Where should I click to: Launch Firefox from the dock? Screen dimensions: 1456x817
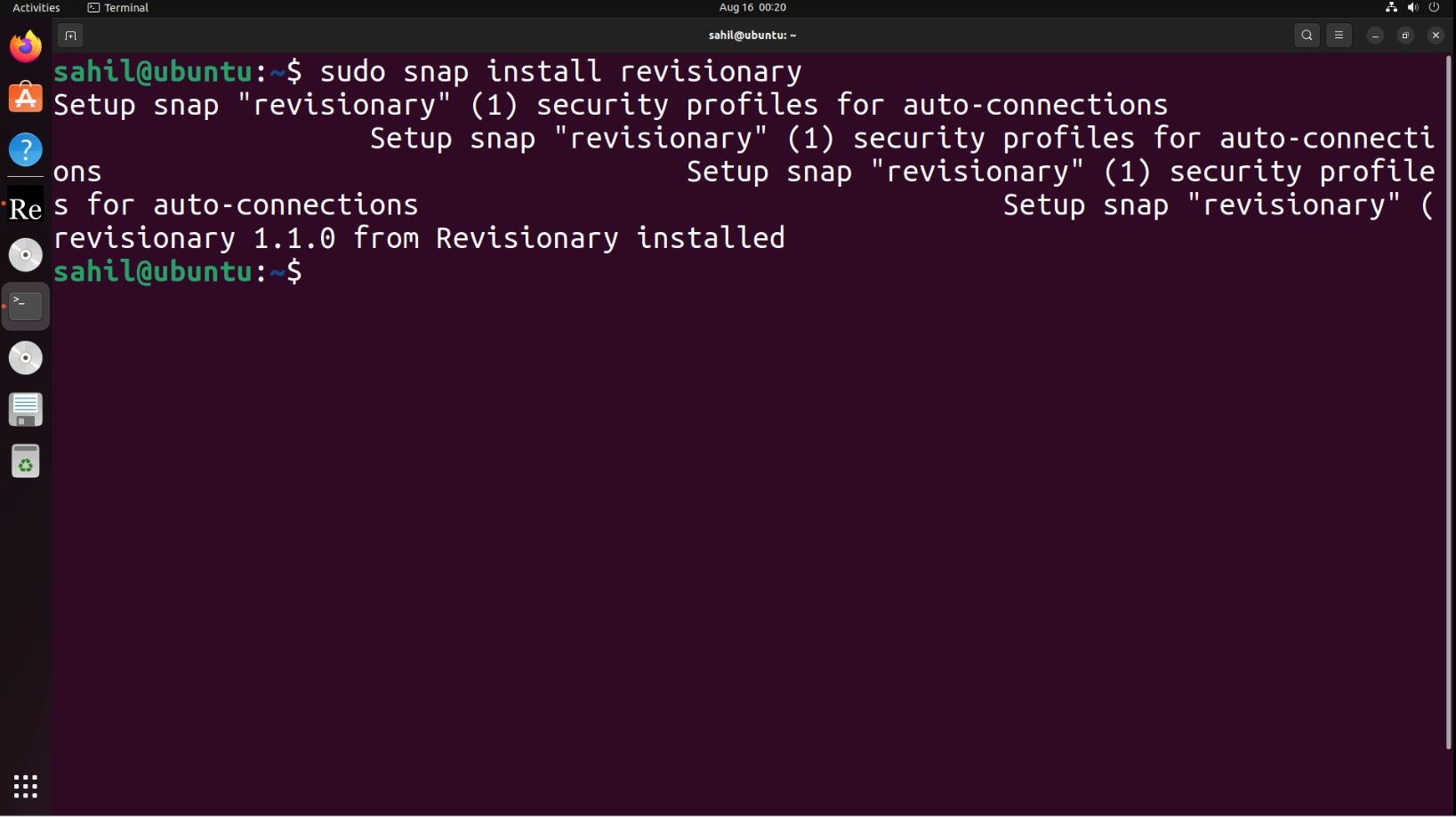tap(26, 46)
